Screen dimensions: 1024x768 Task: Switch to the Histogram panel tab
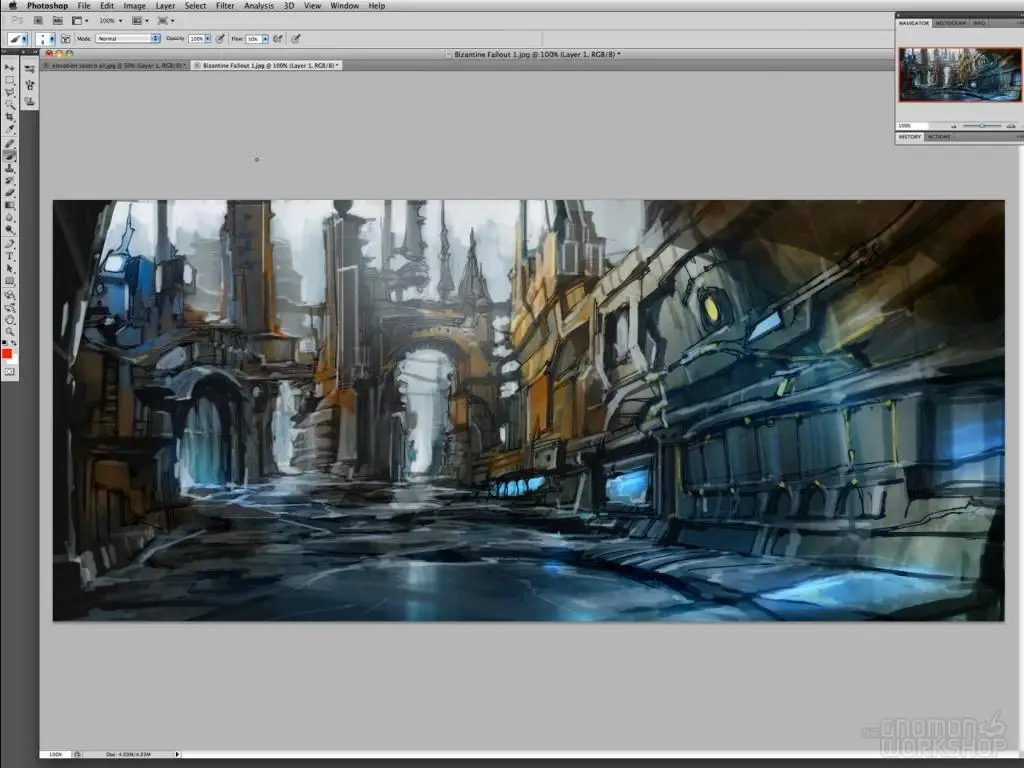pyautogui.click(x=950, y=23)
